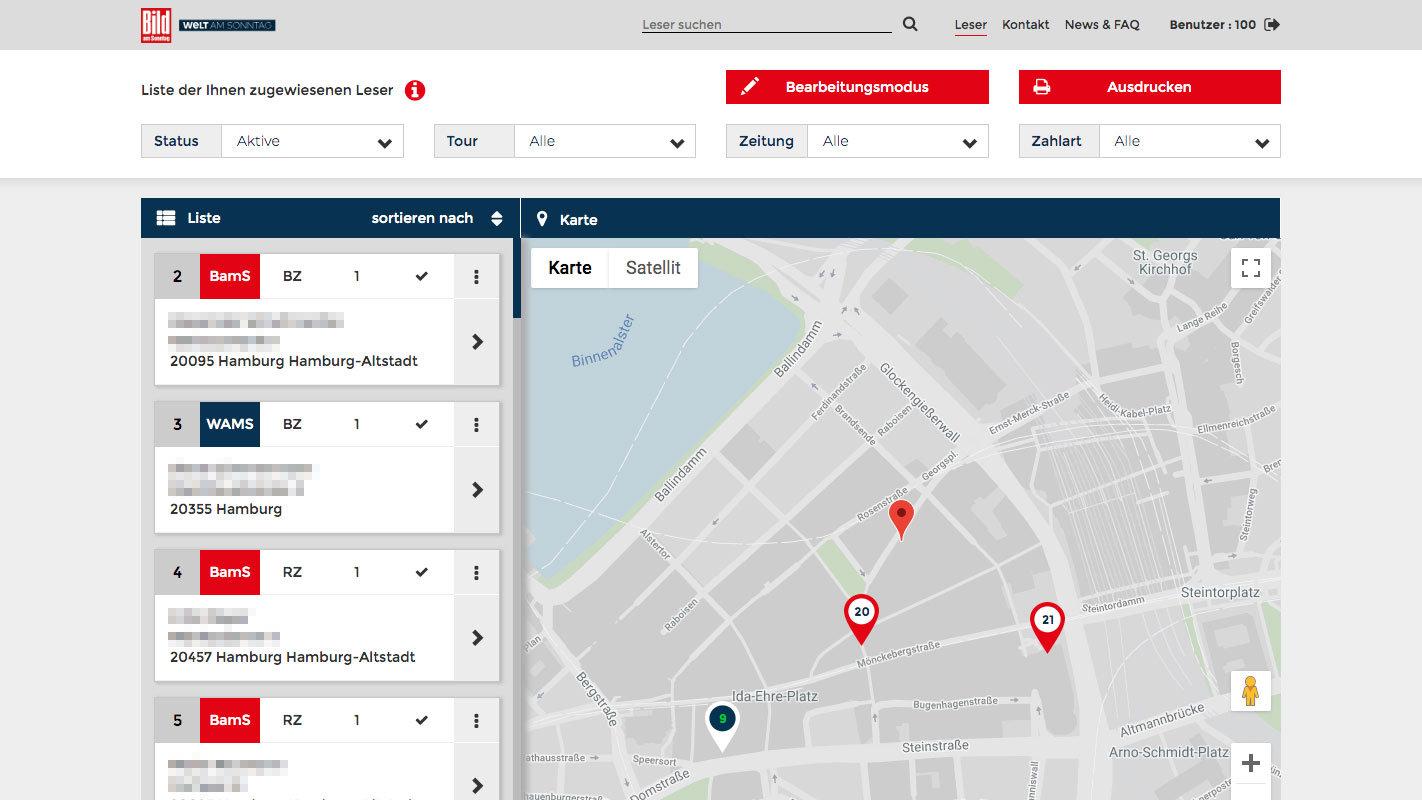Screen dimensions: 1422x800
Task: Click the Steintorplatz map label
Action: (x=1220, y=593)
